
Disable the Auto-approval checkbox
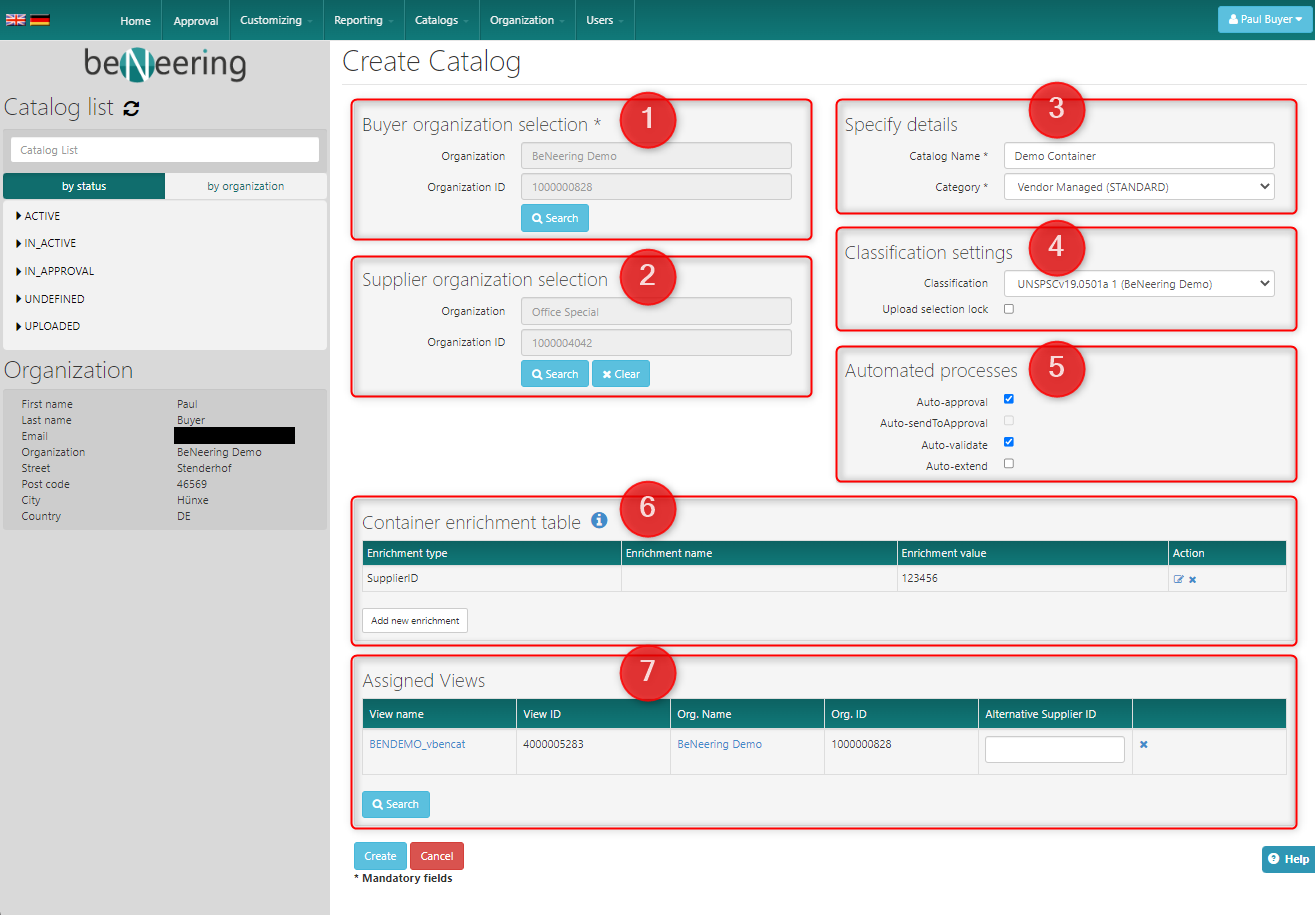[x=1008, y=399]
